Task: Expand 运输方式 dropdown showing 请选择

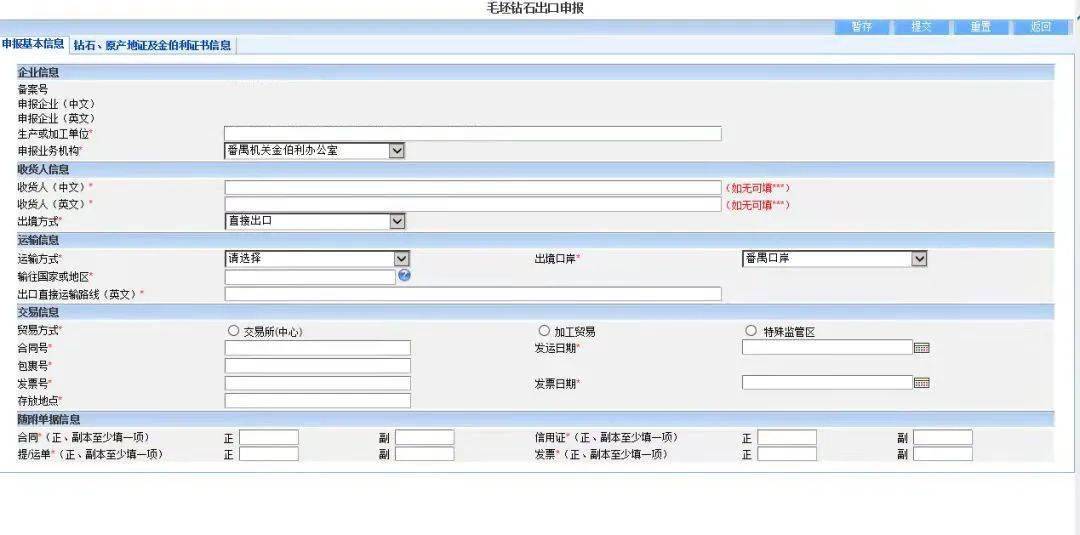Action: pos(318,259)
